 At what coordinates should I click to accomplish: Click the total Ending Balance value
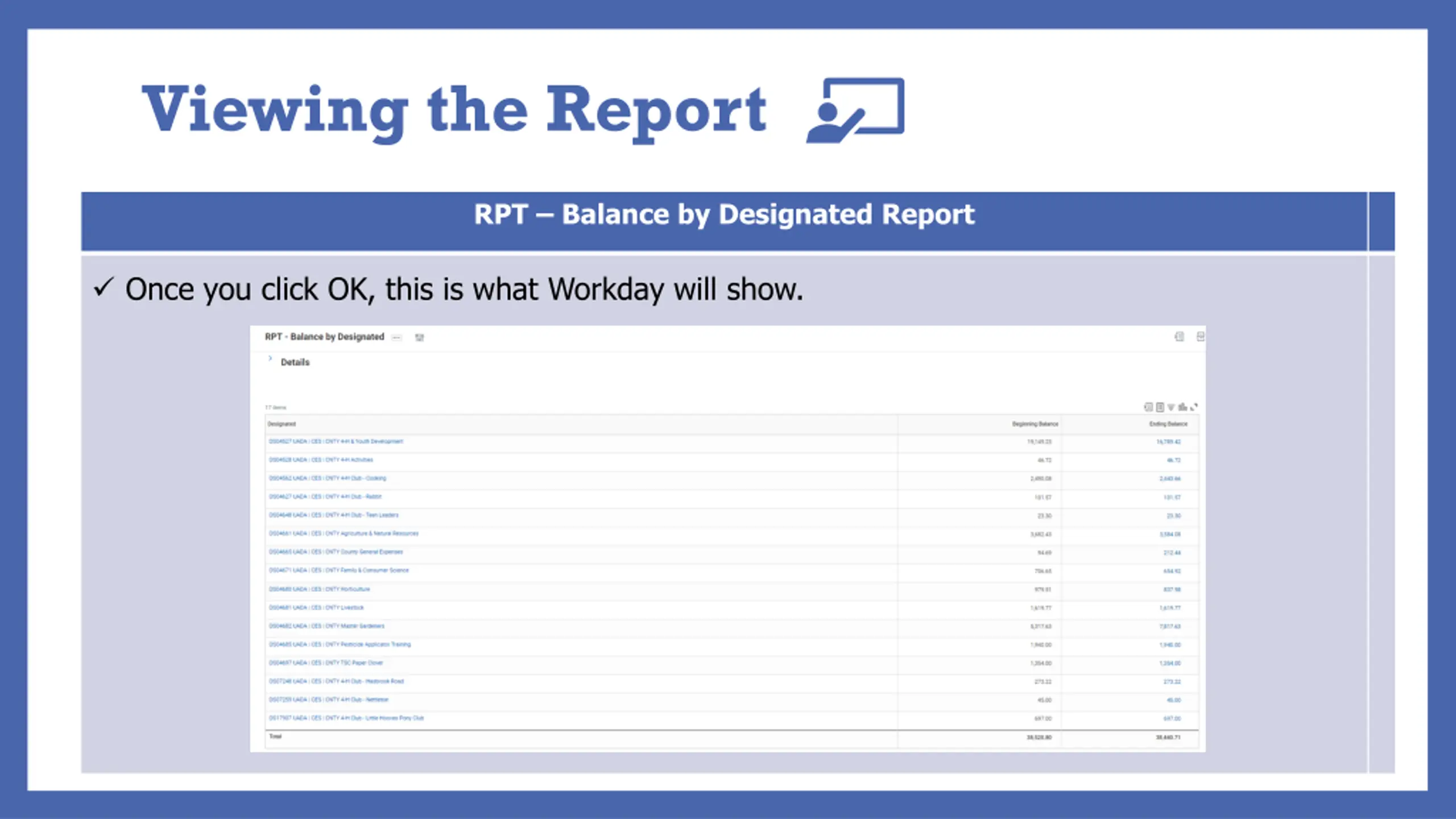tap(1168, 738)
